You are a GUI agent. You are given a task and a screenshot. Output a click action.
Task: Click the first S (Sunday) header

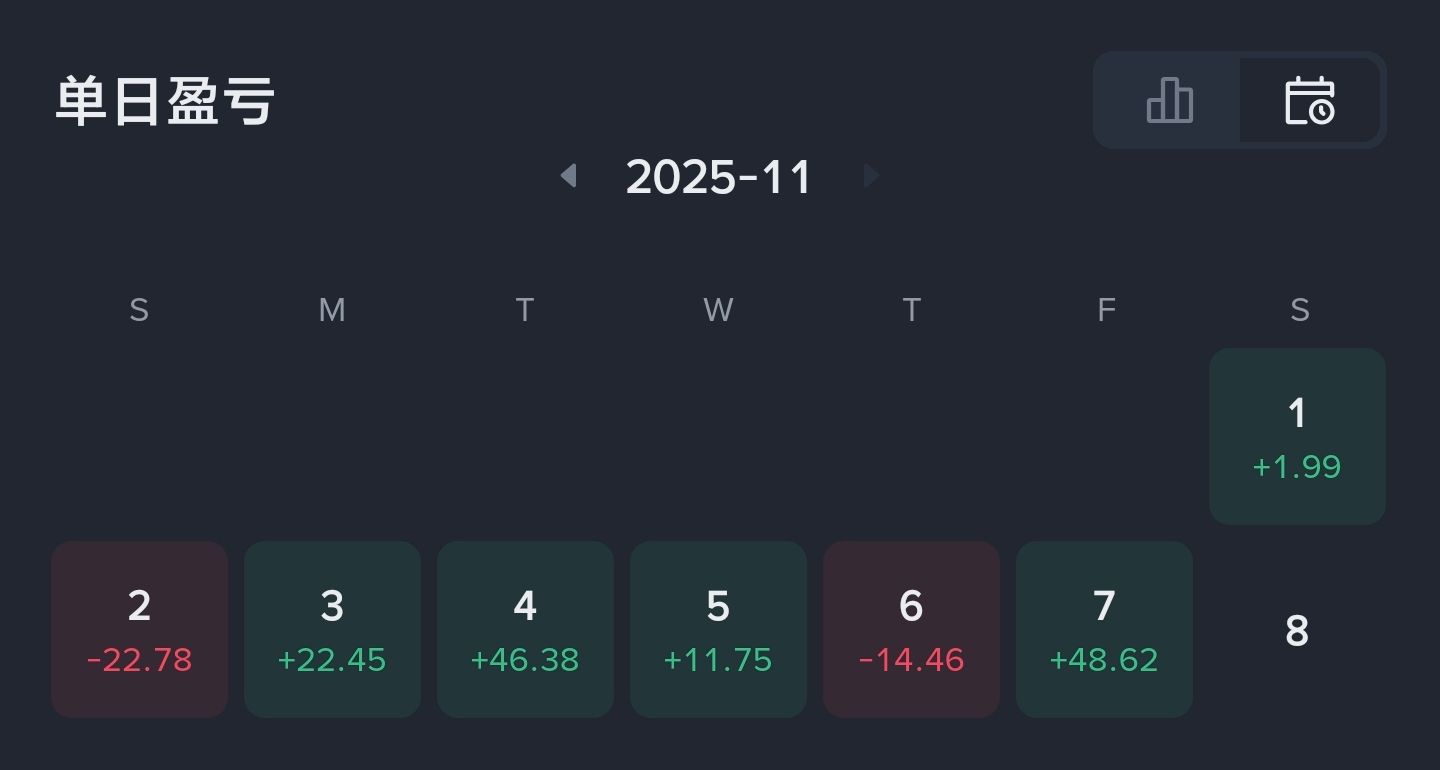[139, 310]
